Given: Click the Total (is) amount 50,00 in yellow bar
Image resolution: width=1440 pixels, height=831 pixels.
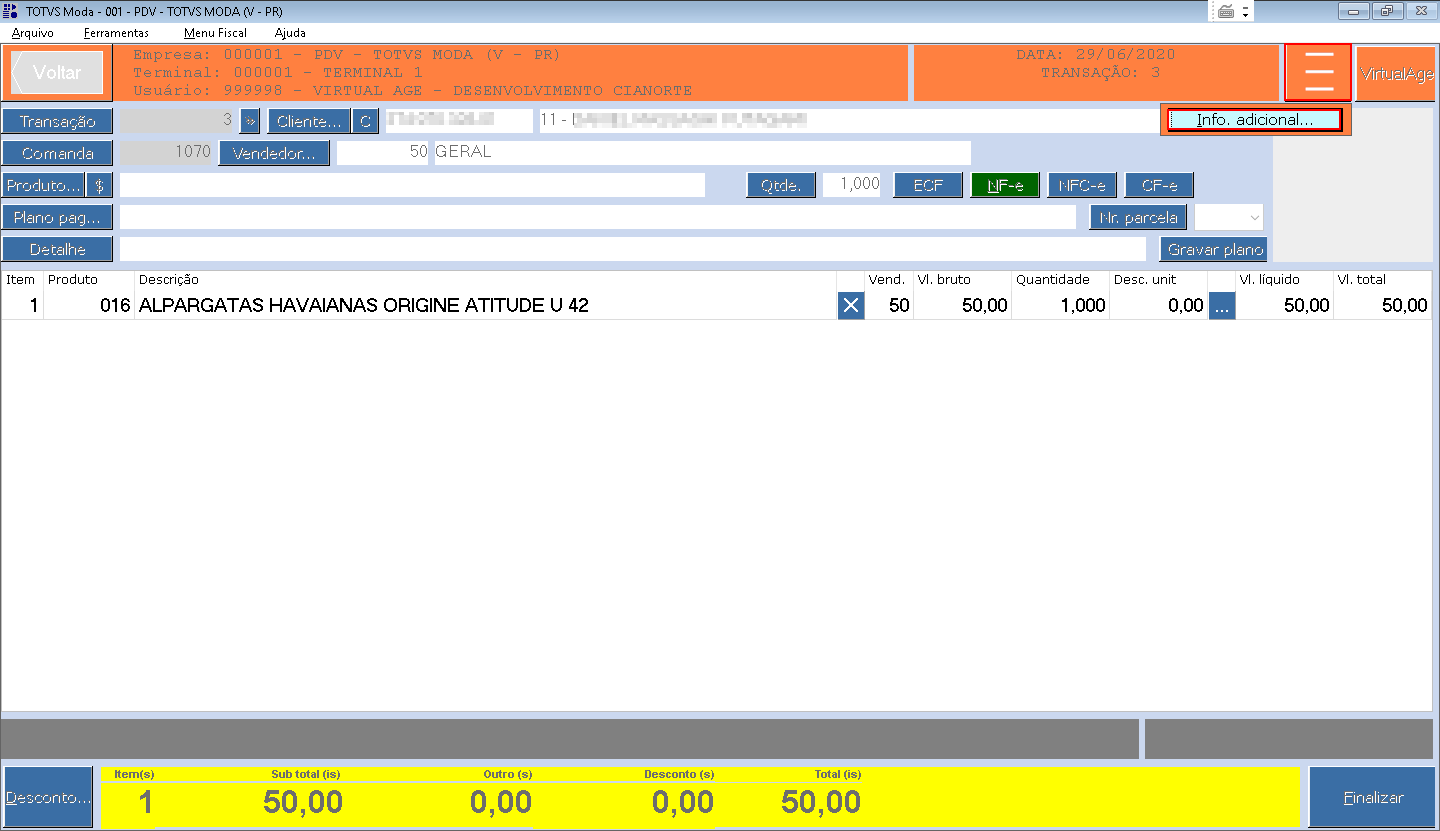Looking at the screenshot, I should point(821,802).
